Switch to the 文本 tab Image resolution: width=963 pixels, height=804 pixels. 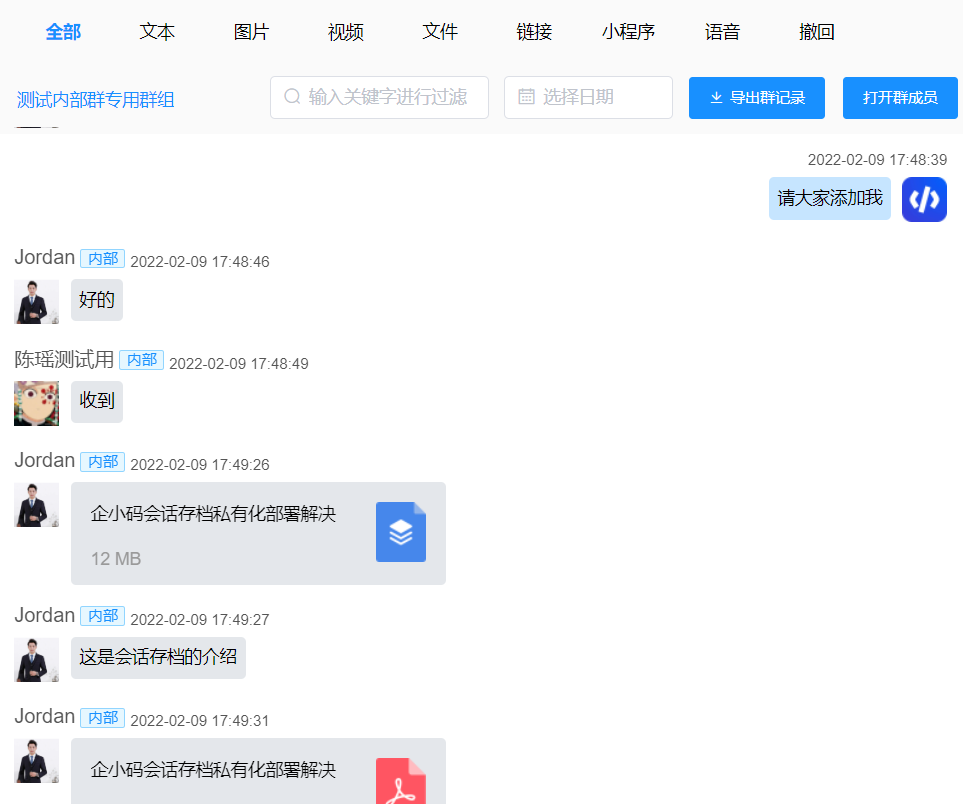tap(157, 31)
